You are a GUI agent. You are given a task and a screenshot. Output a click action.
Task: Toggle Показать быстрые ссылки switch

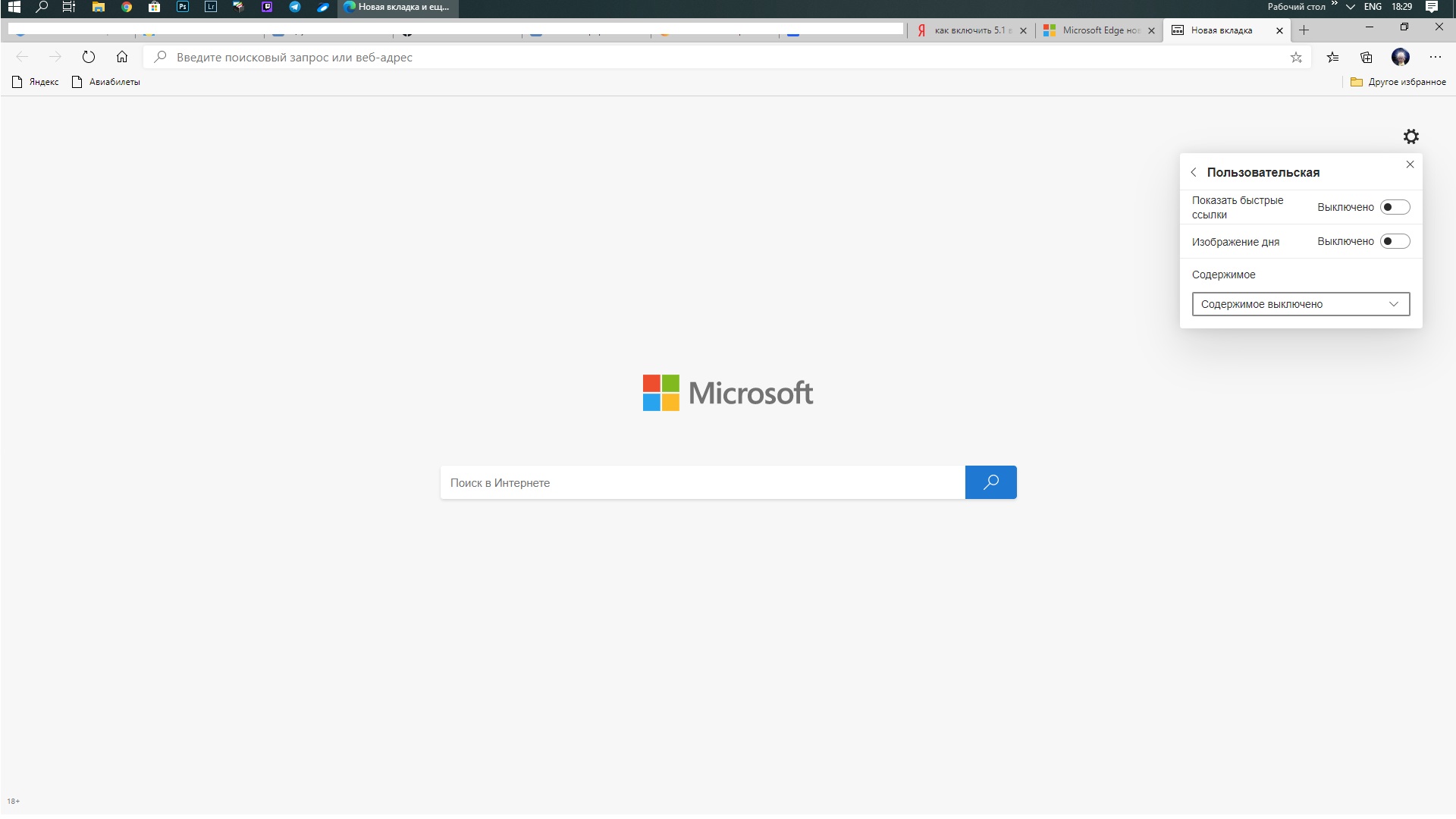pos(1395,207)
